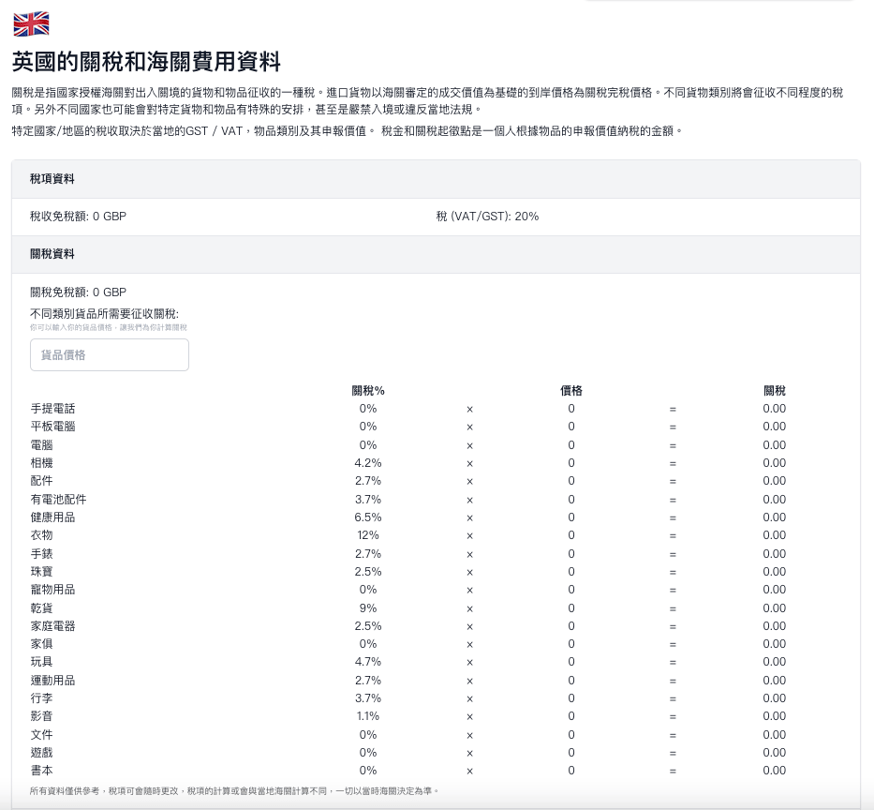The height and width of the screenshot is (810, 874).
Task: Click the 稅 (VAT/GST): 20% text
Action: point(487,216)
